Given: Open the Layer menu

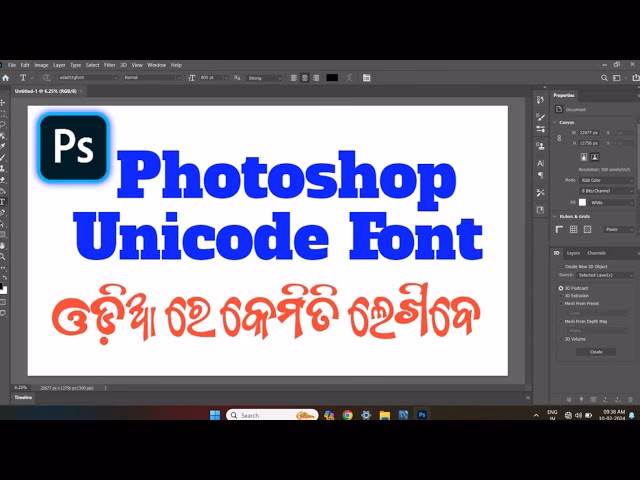Looking at the screenshot, I should pyautogui.click(x=59, y=65).
